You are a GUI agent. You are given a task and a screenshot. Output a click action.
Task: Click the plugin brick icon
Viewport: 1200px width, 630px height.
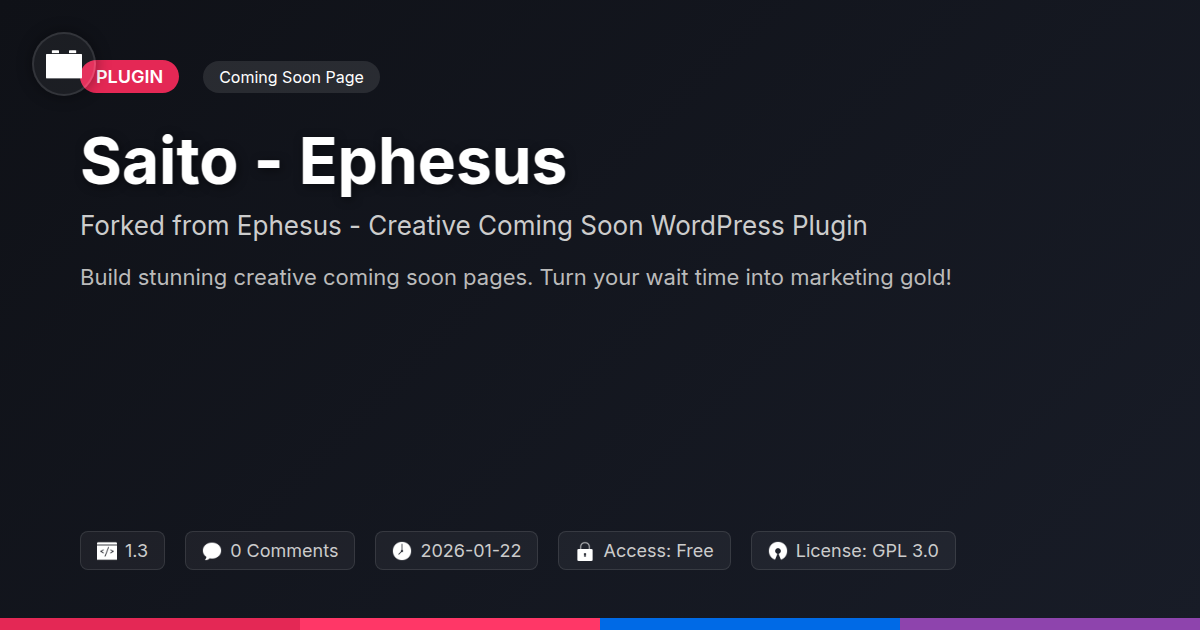pos(64,64)
